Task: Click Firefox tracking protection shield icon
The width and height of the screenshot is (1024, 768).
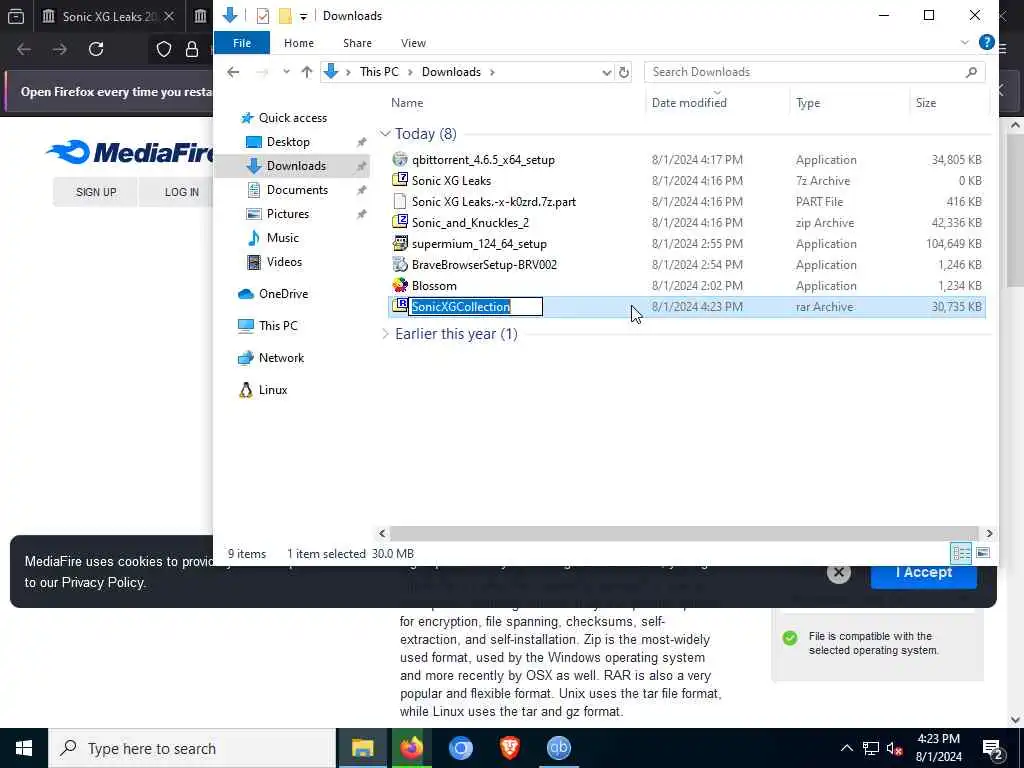Action: (163, 49)
